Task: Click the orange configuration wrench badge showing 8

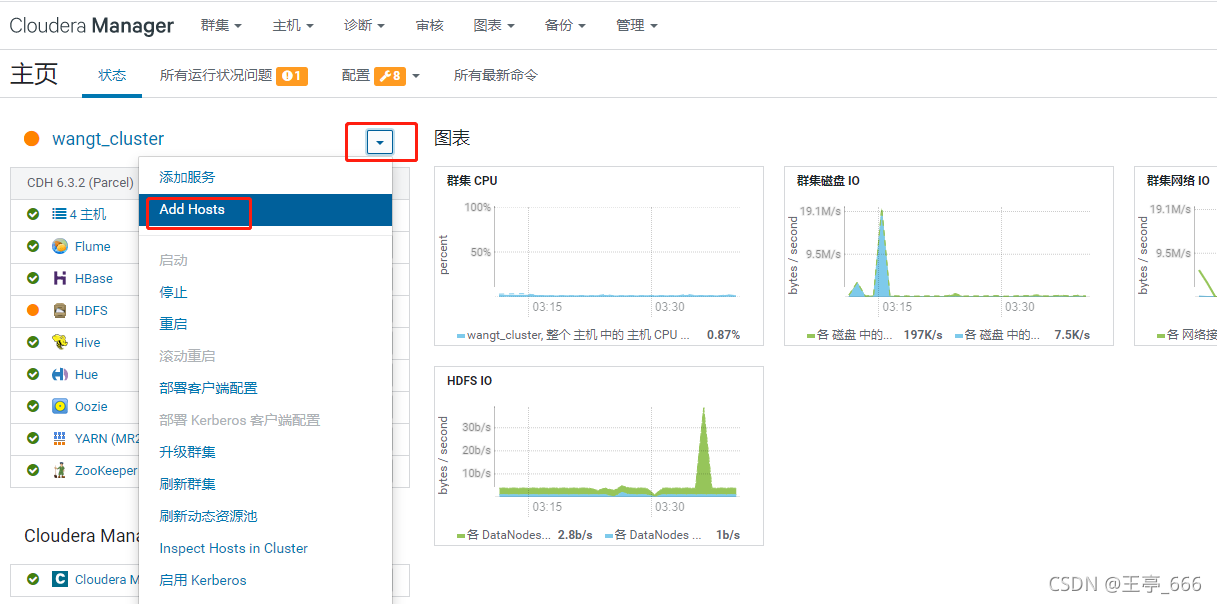Action: pyautogui.click(x=390, y=76)
